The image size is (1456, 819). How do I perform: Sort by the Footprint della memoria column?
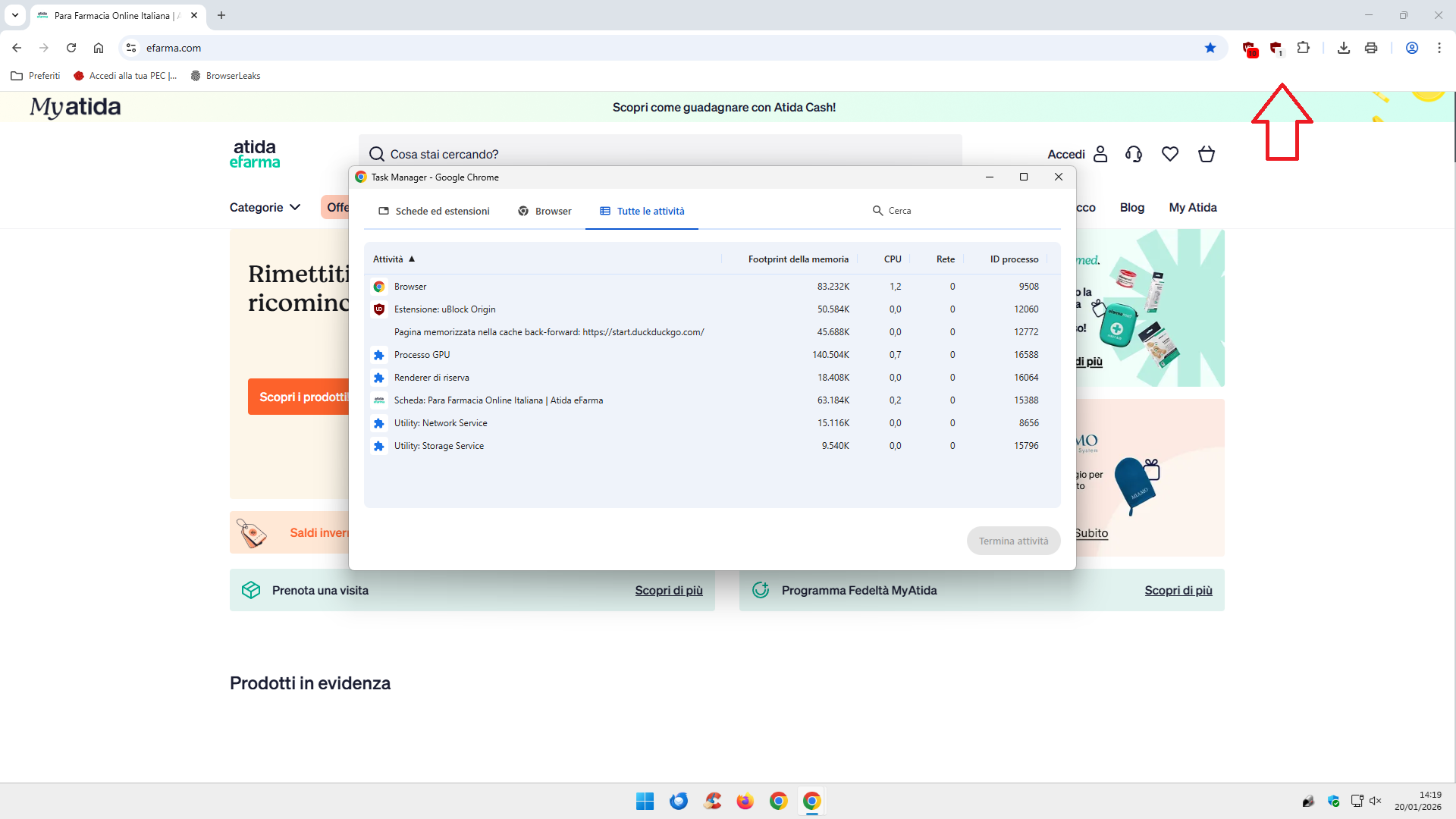point(798,259)
